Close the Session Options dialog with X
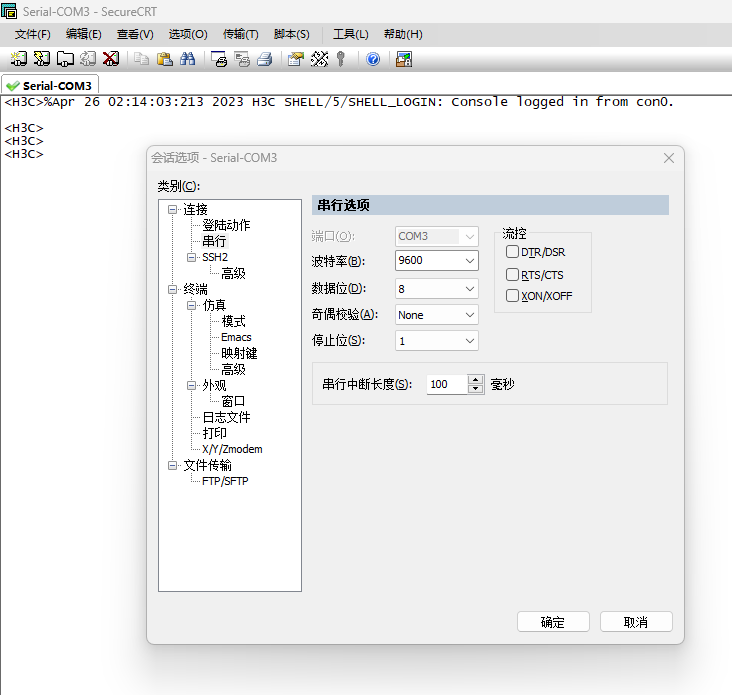 point(669,158)
